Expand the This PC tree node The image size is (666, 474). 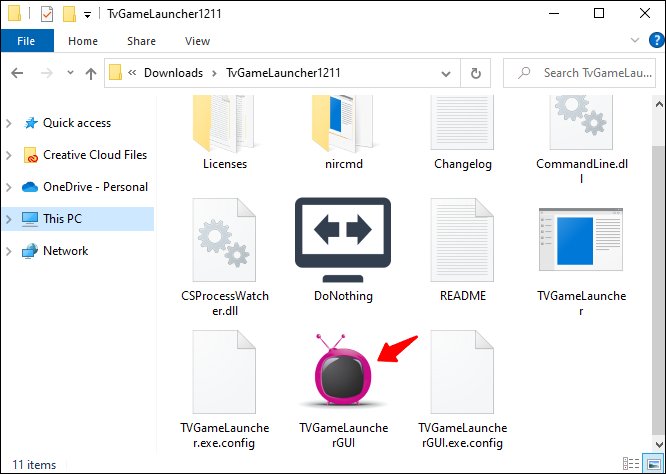[x=8, y=219]
